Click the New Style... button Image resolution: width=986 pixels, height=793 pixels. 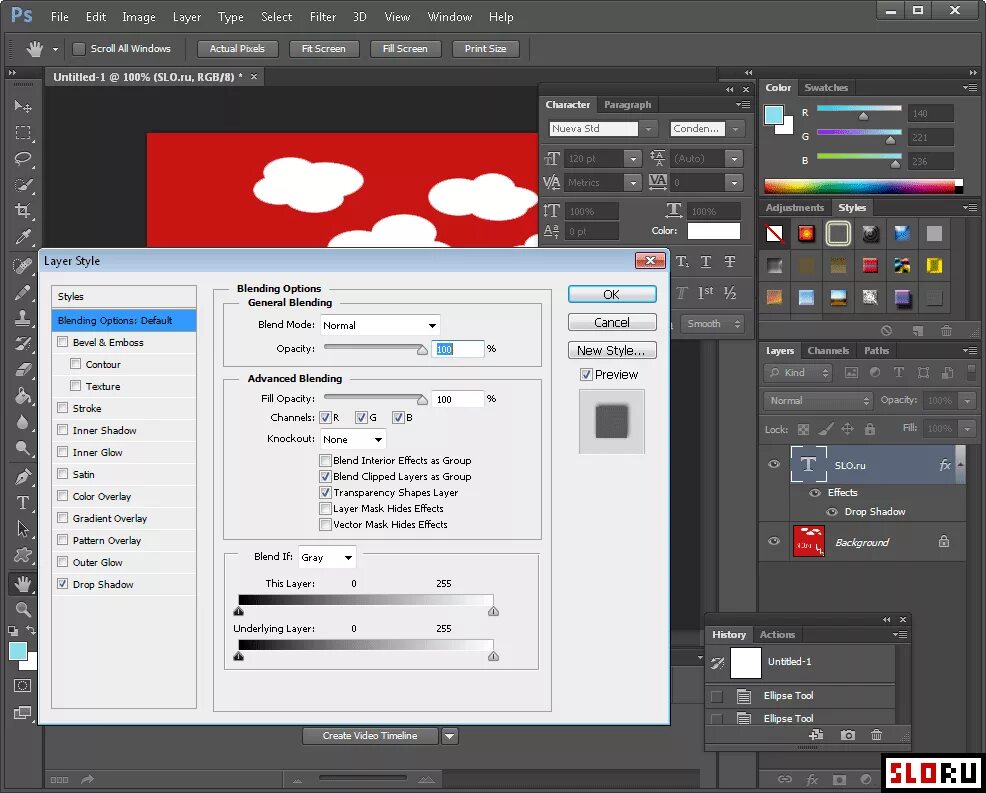[612, 350]
